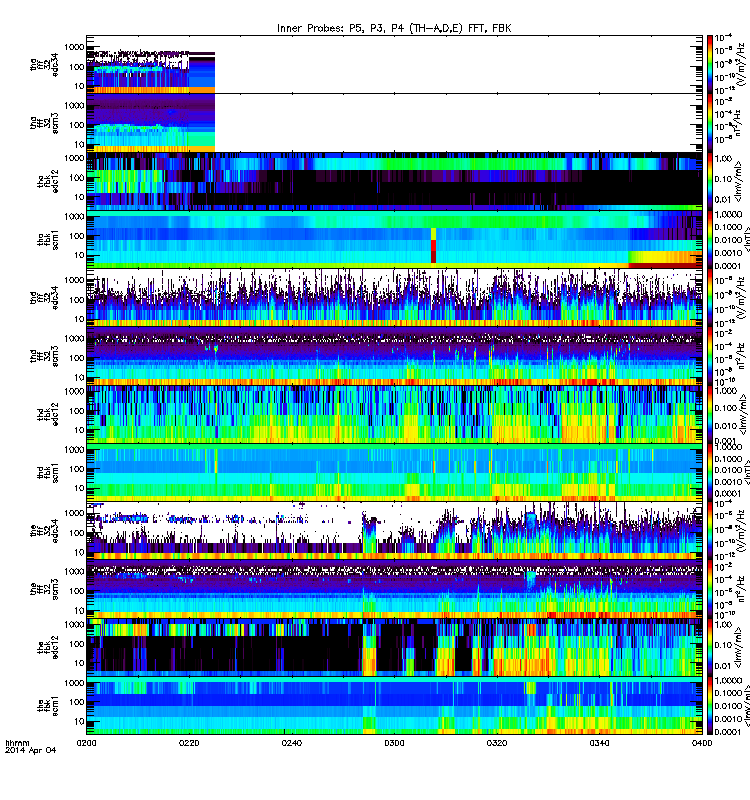Click the color bar of tha fff edc34 panel

tap(710, 64)
